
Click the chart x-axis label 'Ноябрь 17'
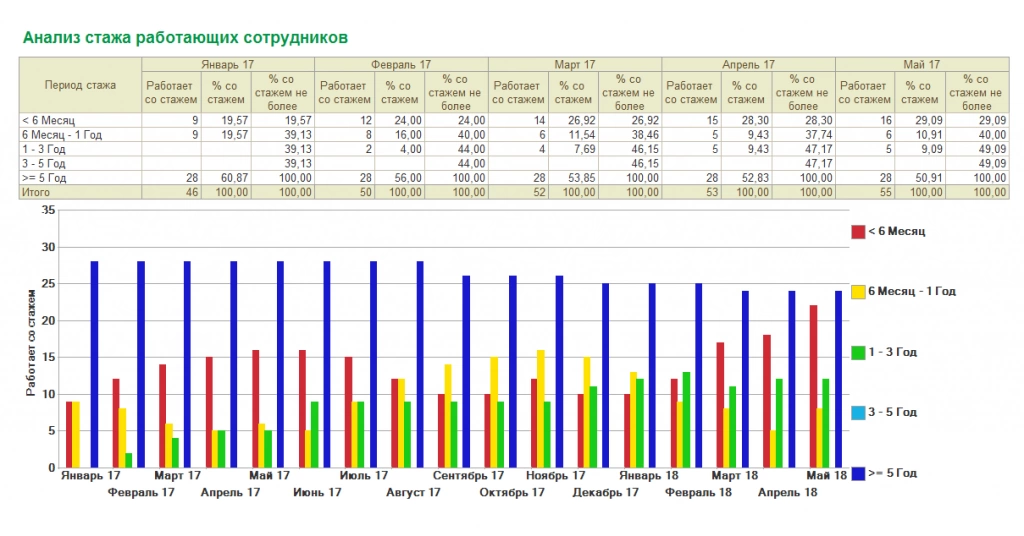(556, 475)
